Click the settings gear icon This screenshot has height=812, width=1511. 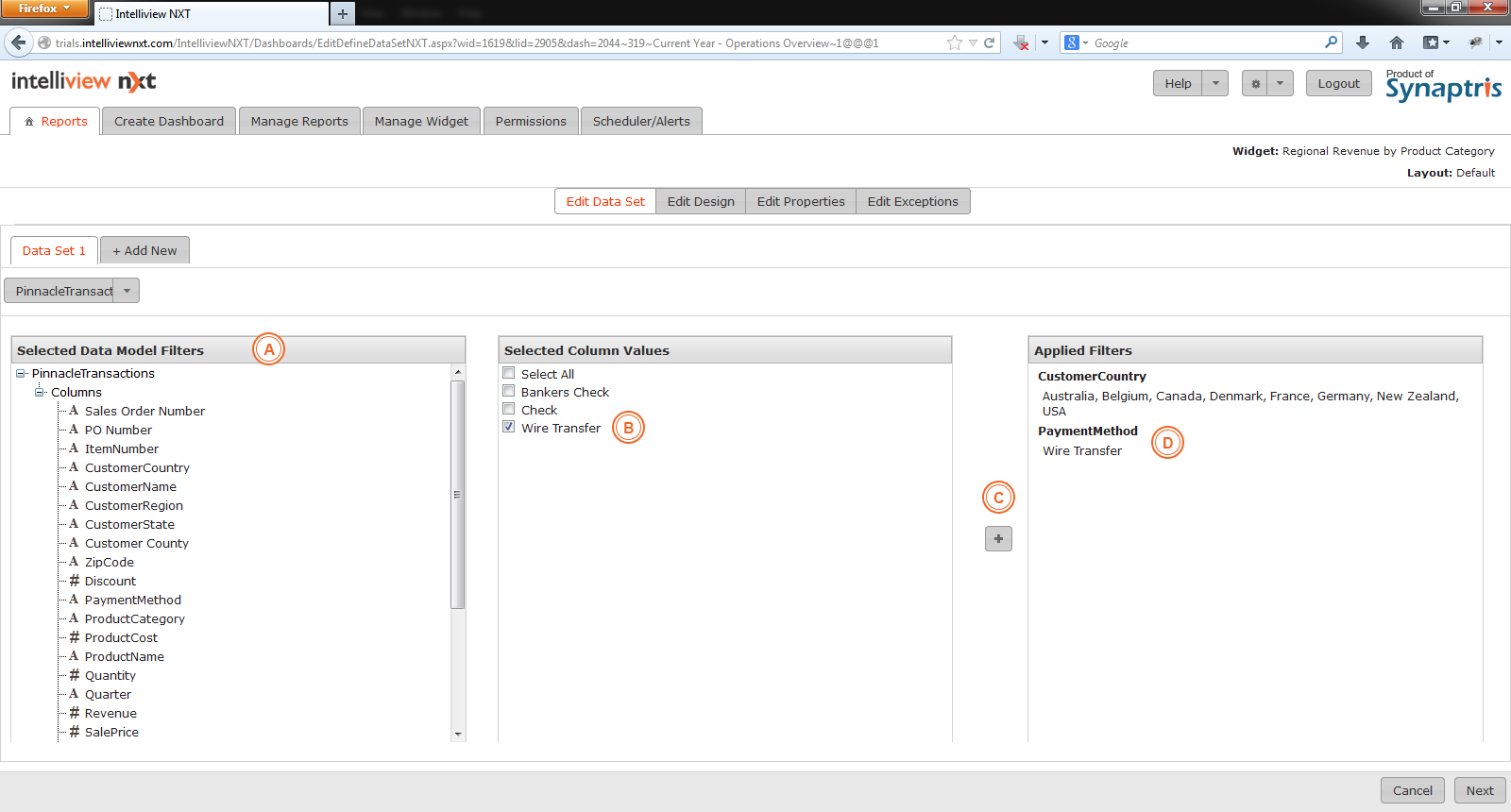tap(1255, 84)
